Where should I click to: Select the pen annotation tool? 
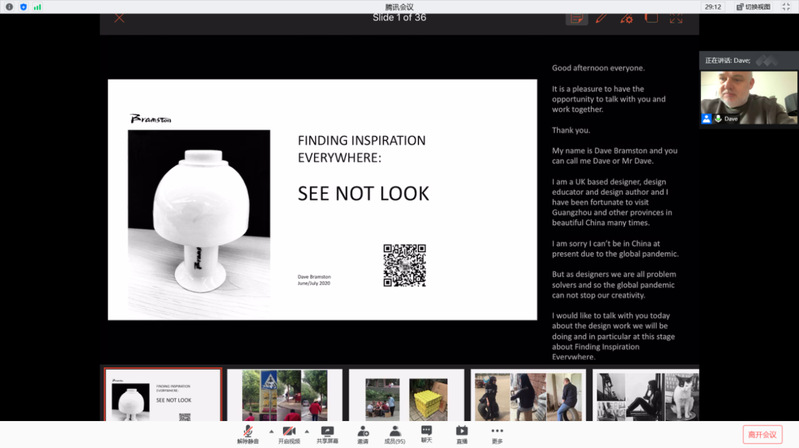[x=601, y=17]
